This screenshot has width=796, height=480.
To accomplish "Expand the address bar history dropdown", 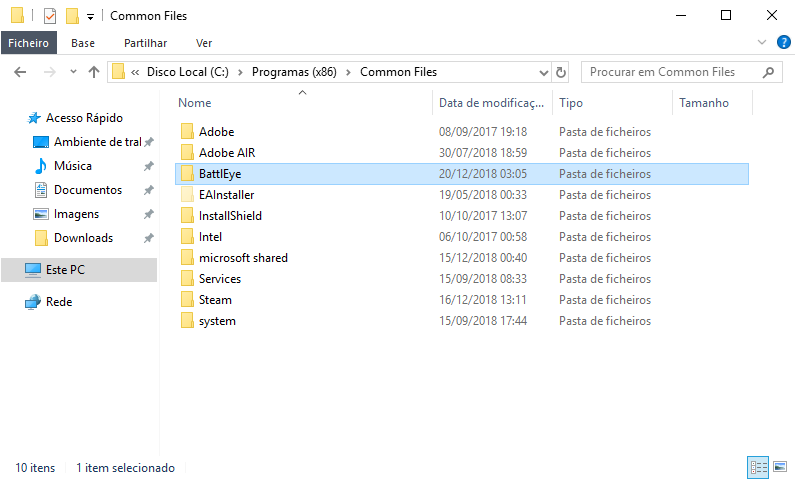I will 544,72.
